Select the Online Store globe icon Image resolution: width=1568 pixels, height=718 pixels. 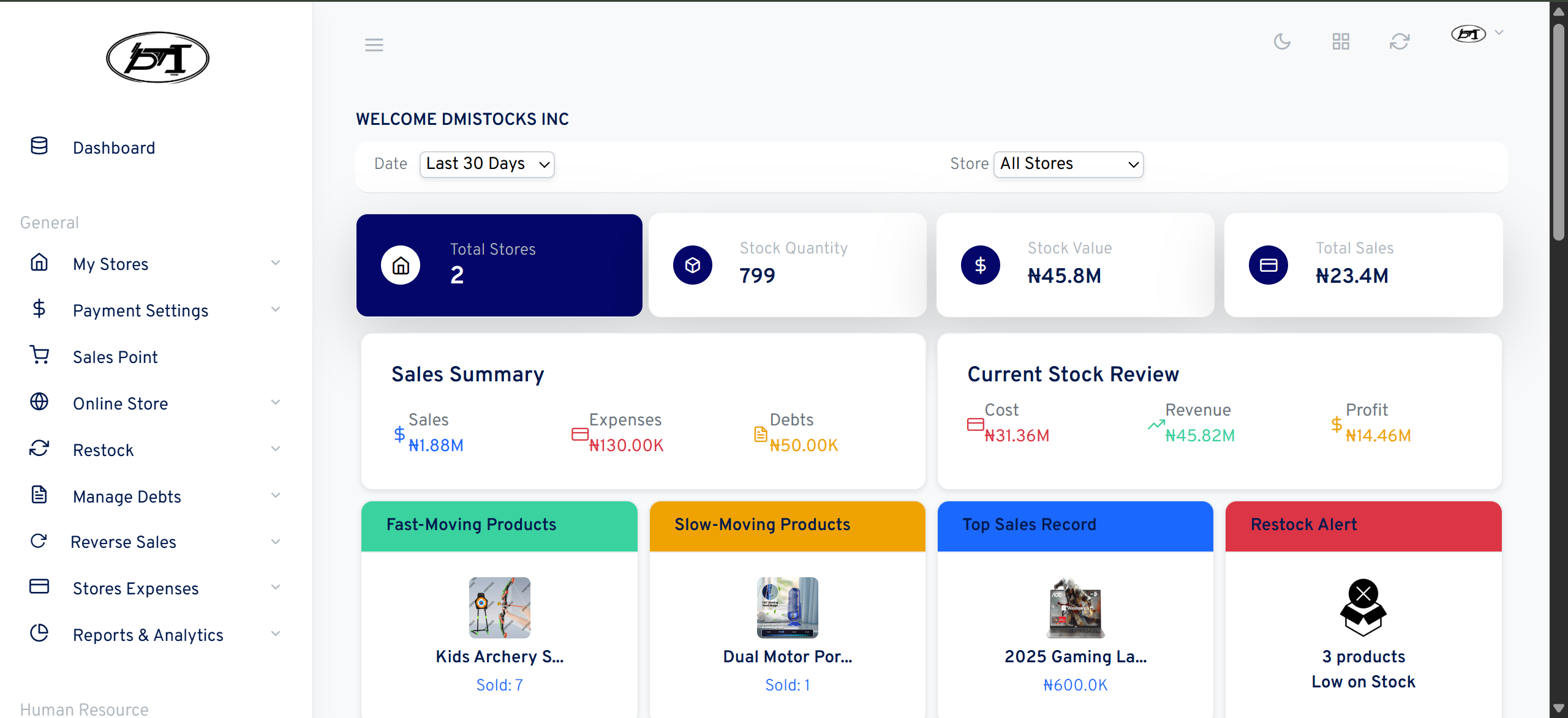coord(39,402)
